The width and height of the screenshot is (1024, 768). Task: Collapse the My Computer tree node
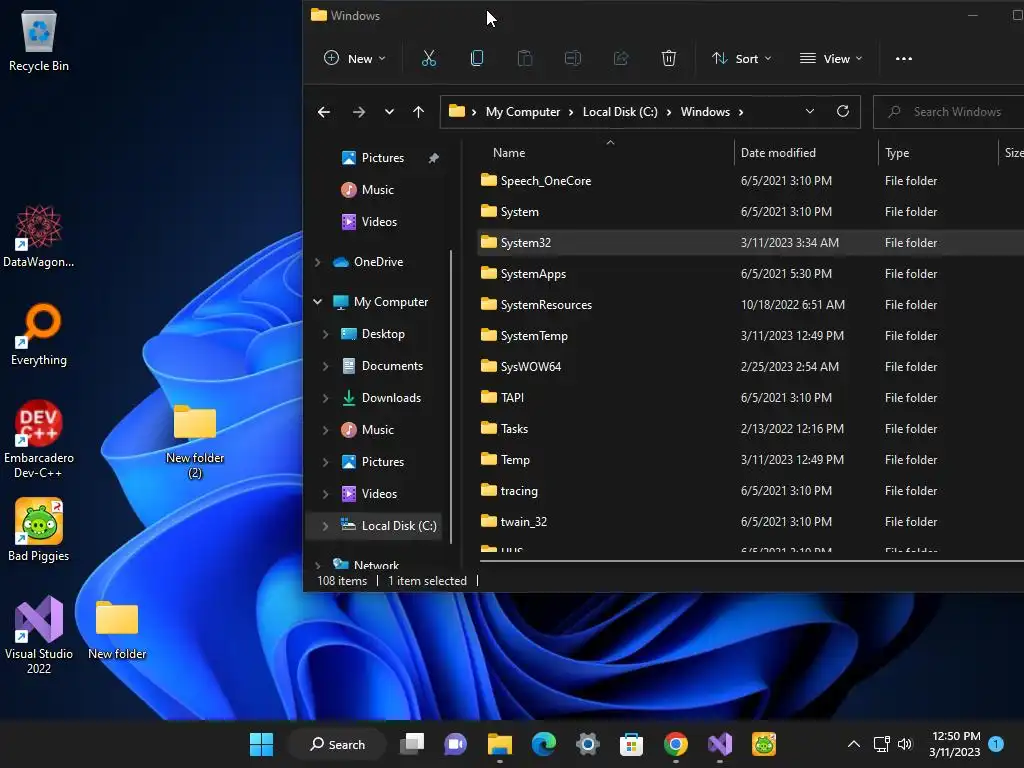(x=317, y=302)
